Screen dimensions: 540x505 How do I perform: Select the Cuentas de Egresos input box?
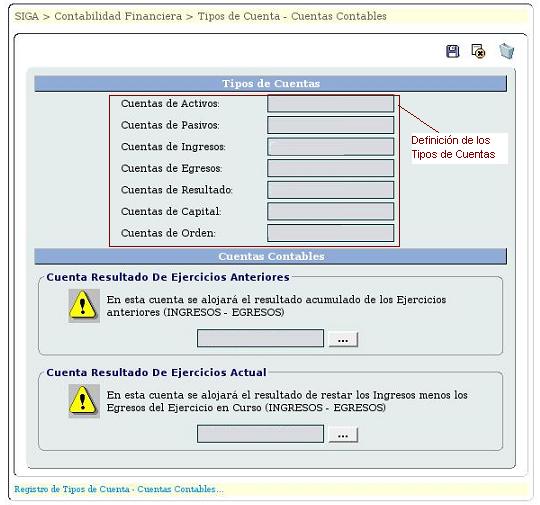(330, 168)
